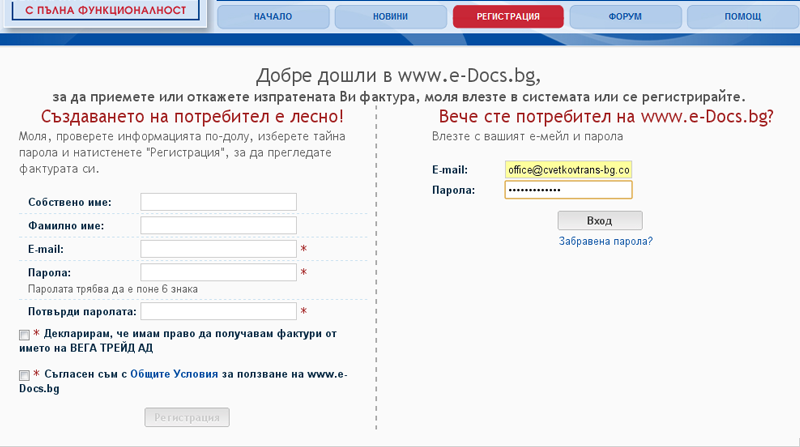Image resolution: width=800 pixels, height=447 pixels.
Task: Click the registration E-mail input field
Action: pyautogui.click(x=218, y=249)
